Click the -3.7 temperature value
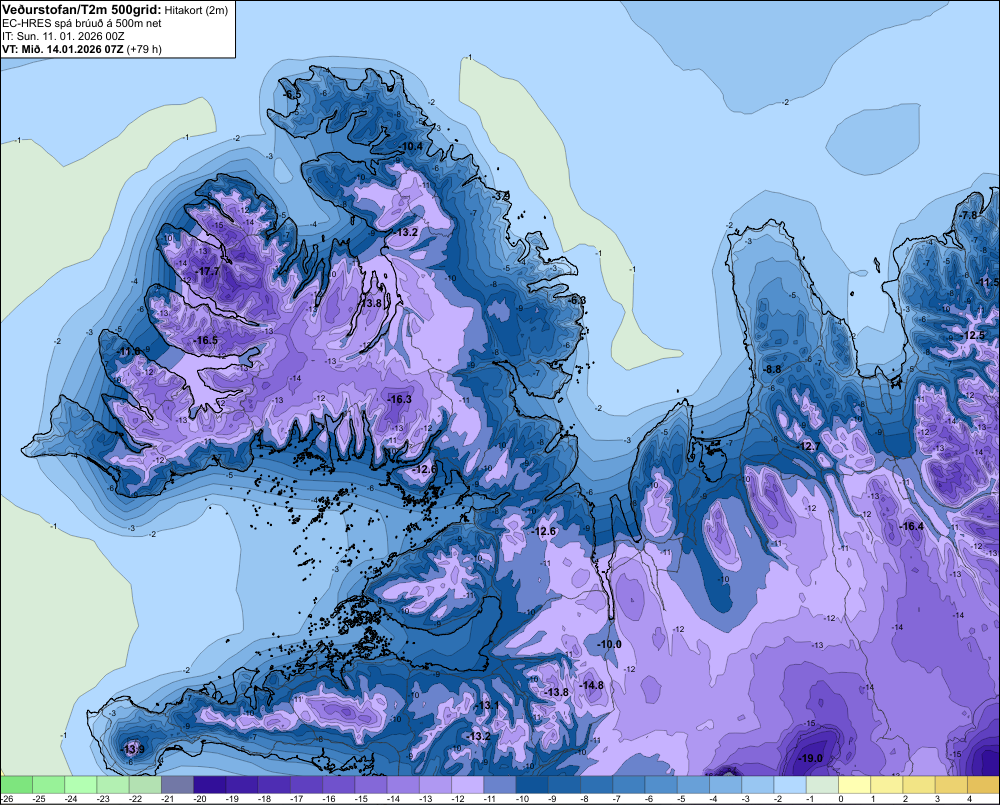 pyautogui.click(x=502, y=196)
